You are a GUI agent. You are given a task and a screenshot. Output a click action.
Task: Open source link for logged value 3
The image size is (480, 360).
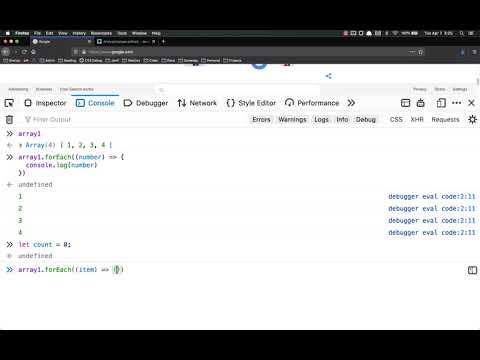coord(432,220)
